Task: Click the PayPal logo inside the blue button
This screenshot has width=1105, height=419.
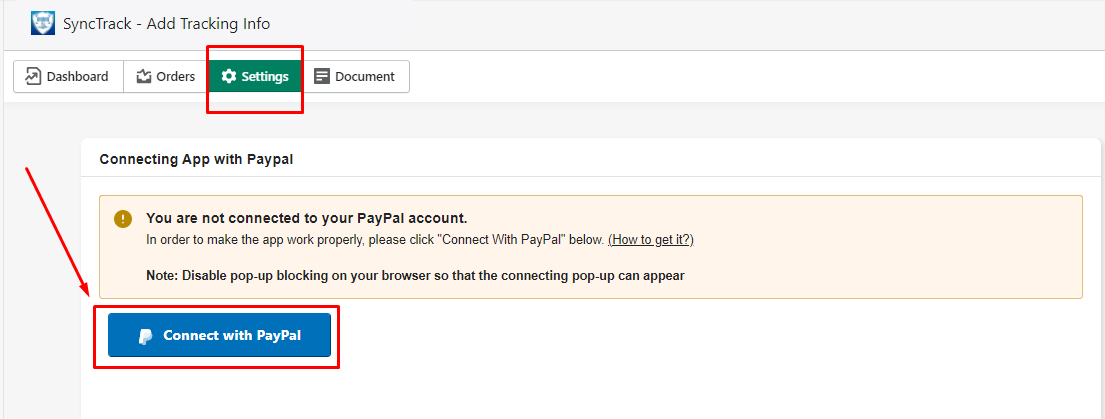Action: (x=145, y=336)
